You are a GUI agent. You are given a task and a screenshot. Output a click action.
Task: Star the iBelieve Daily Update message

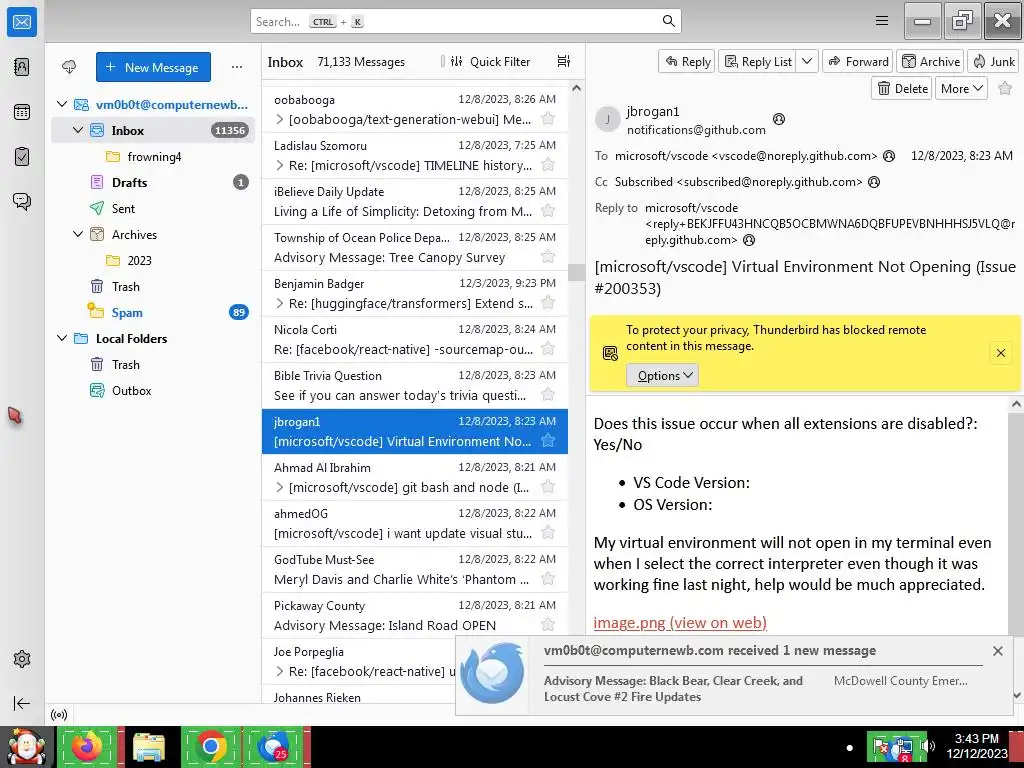pyautogui.click(x=548, y=210)
